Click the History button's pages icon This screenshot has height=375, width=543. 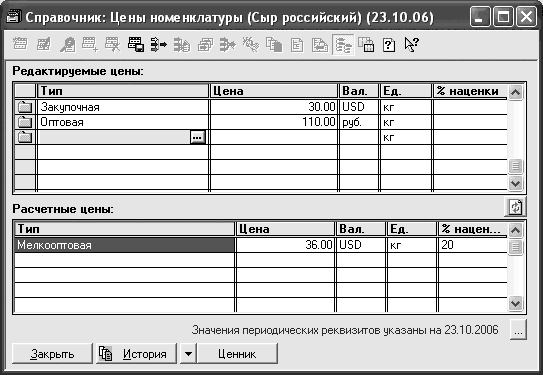click(x=105, y=354)
